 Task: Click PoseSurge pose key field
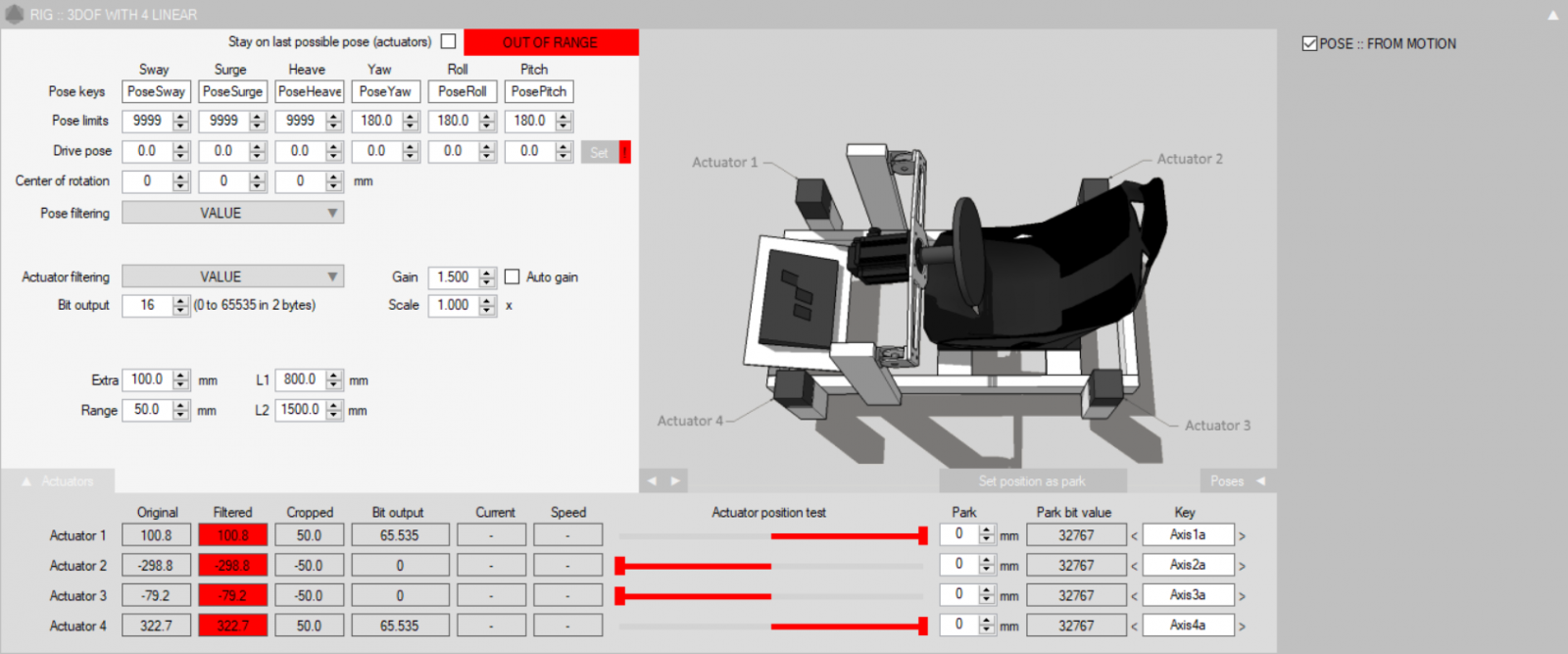click(x=232, y=91)
